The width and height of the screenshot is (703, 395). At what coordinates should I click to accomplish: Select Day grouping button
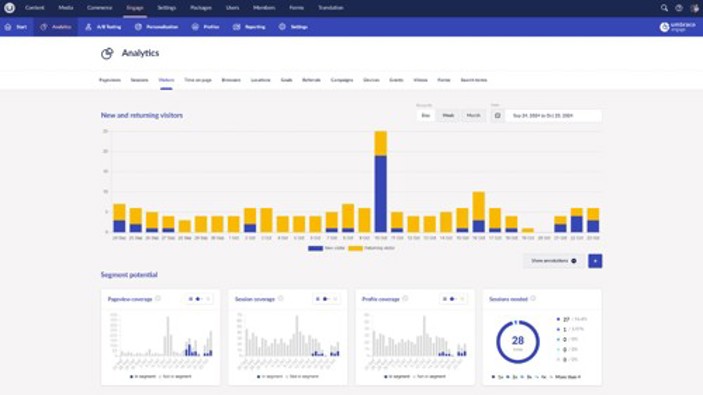[425, 116]
